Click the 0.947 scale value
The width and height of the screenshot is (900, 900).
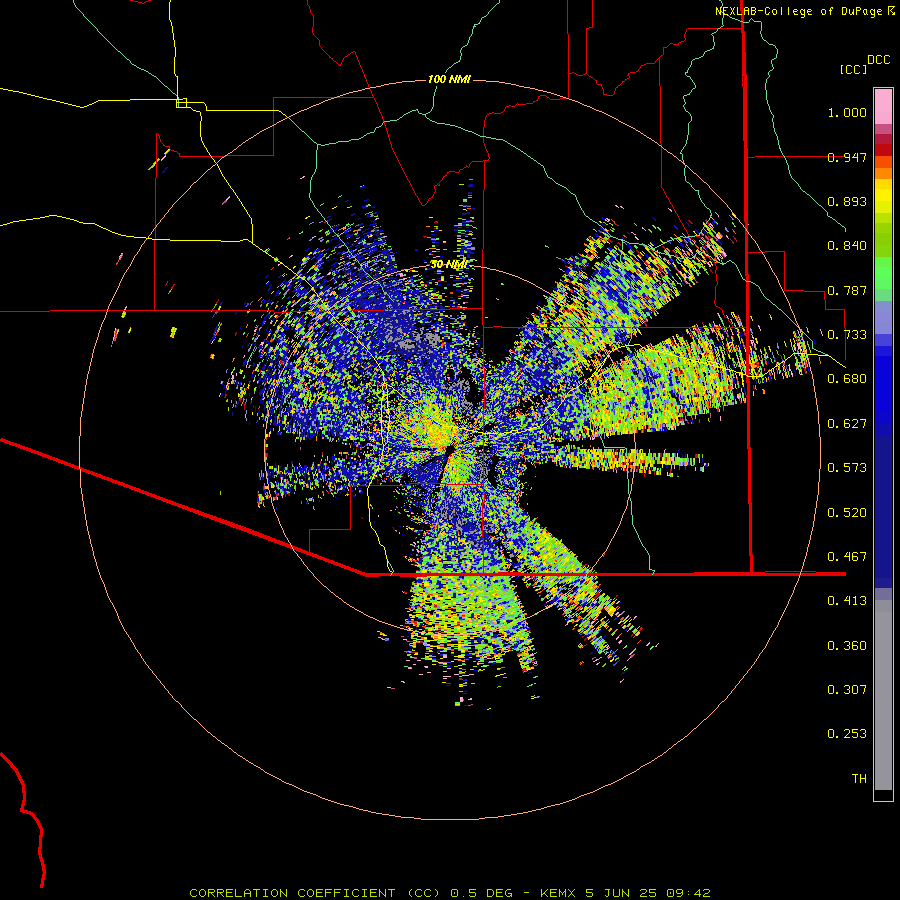[847, 157]
